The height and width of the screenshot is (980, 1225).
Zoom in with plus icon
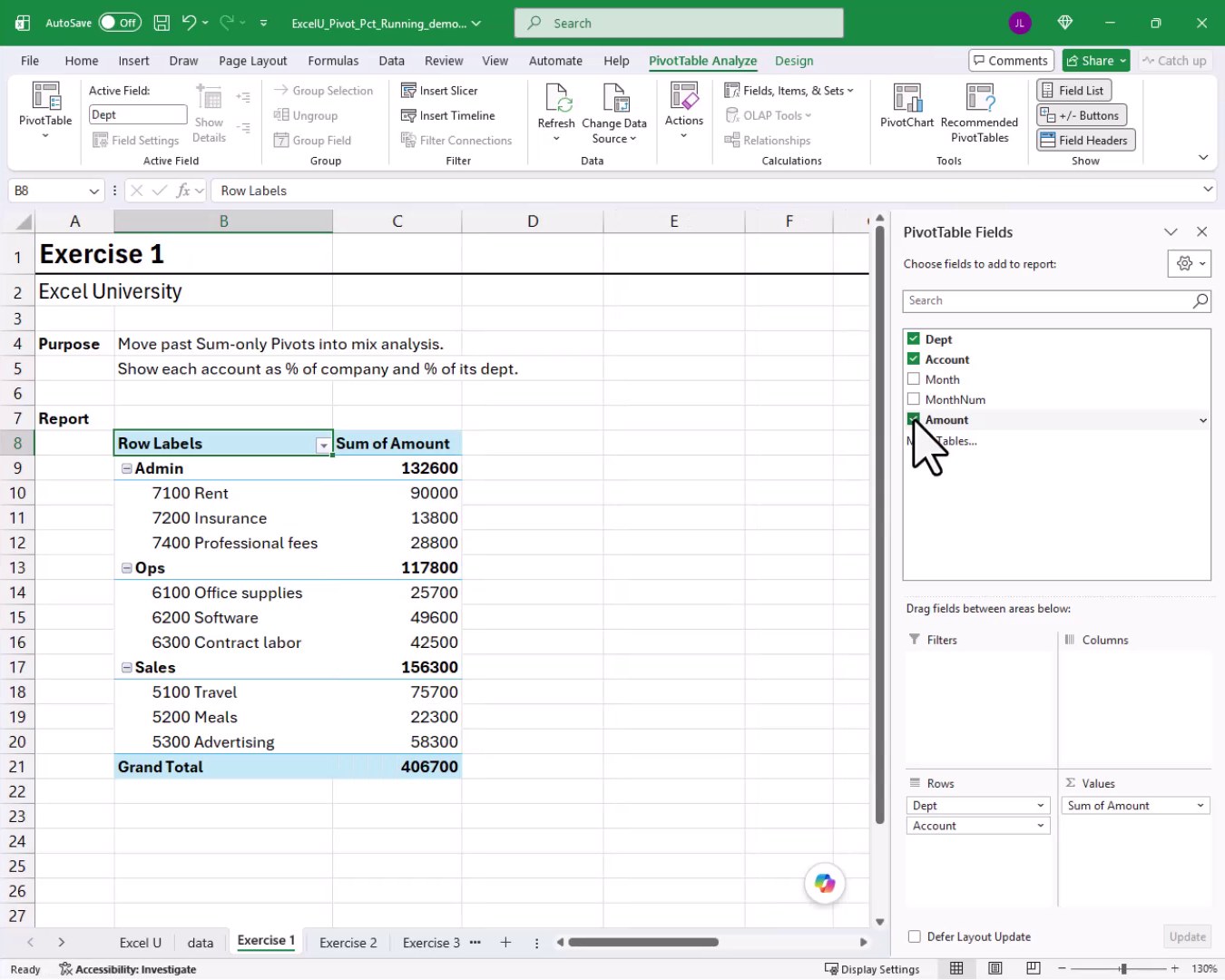pyautogui.click(x=1175, y=969)
